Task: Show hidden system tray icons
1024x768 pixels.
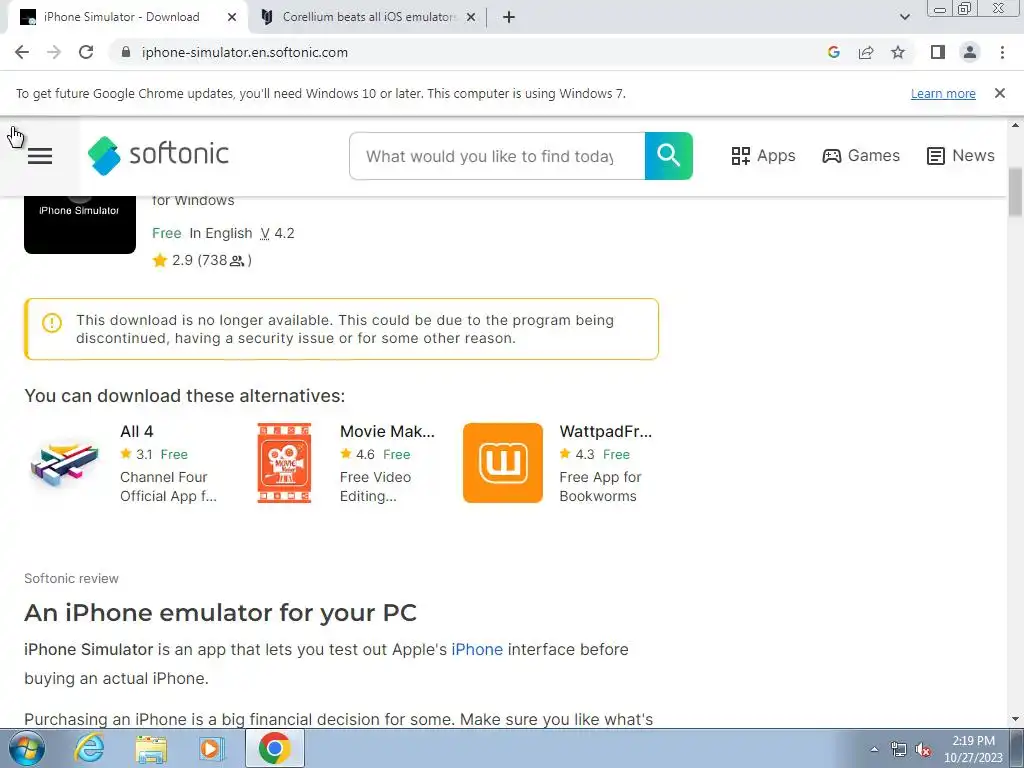Action: tap(874, 749)
